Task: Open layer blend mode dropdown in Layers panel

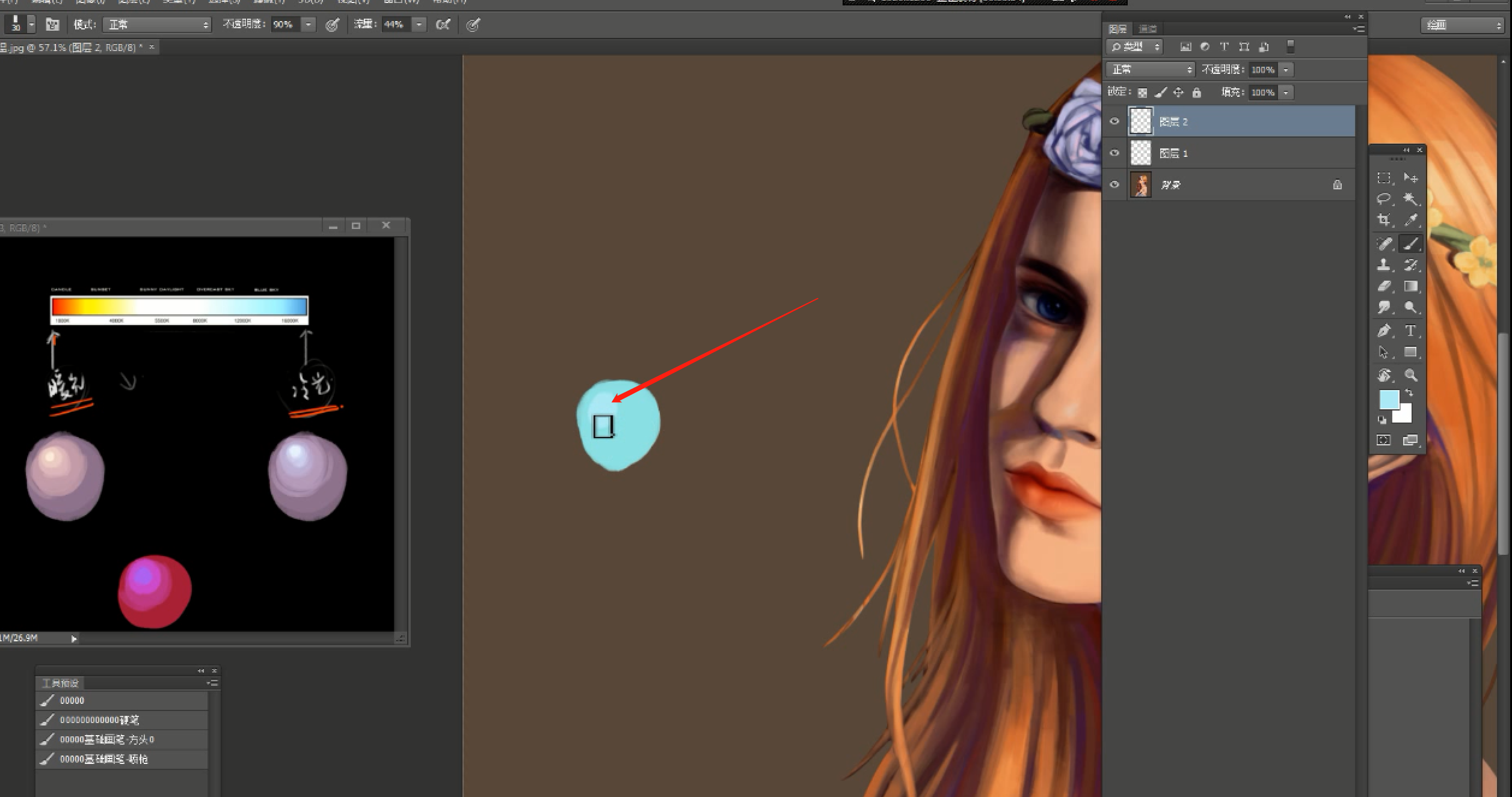Action: pyautogui.click(x=1151, y=70)
